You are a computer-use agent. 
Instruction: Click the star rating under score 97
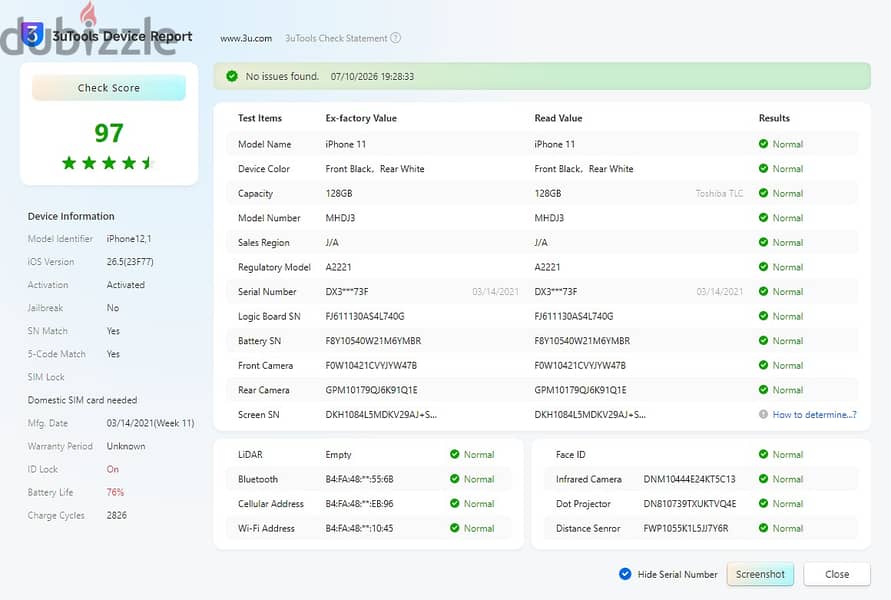click(x=108, y=163)
